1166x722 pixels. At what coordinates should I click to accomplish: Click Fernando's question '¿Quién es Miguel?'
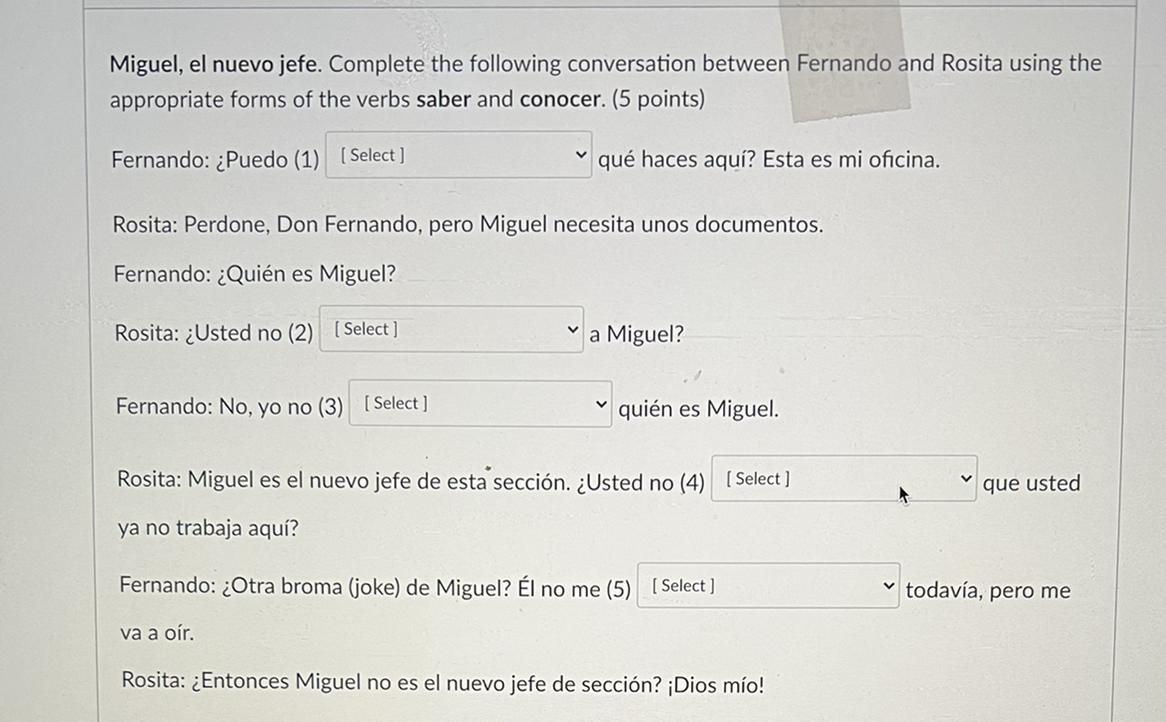255,273
